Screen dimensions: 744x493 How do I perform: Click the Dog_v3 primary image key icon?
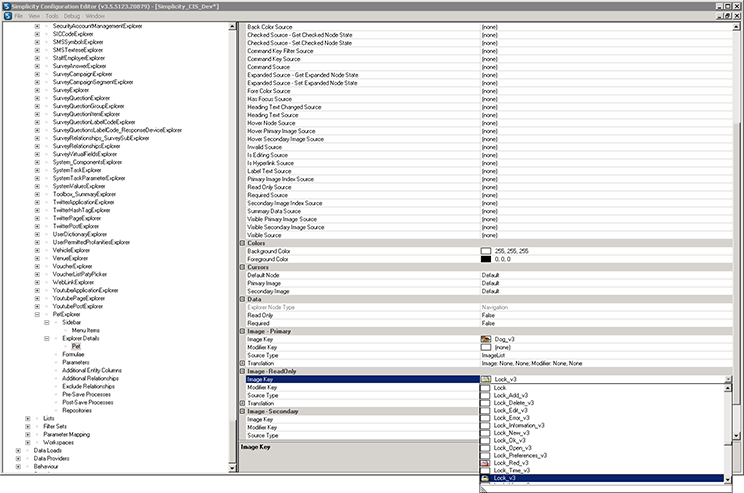coord(486,339)
